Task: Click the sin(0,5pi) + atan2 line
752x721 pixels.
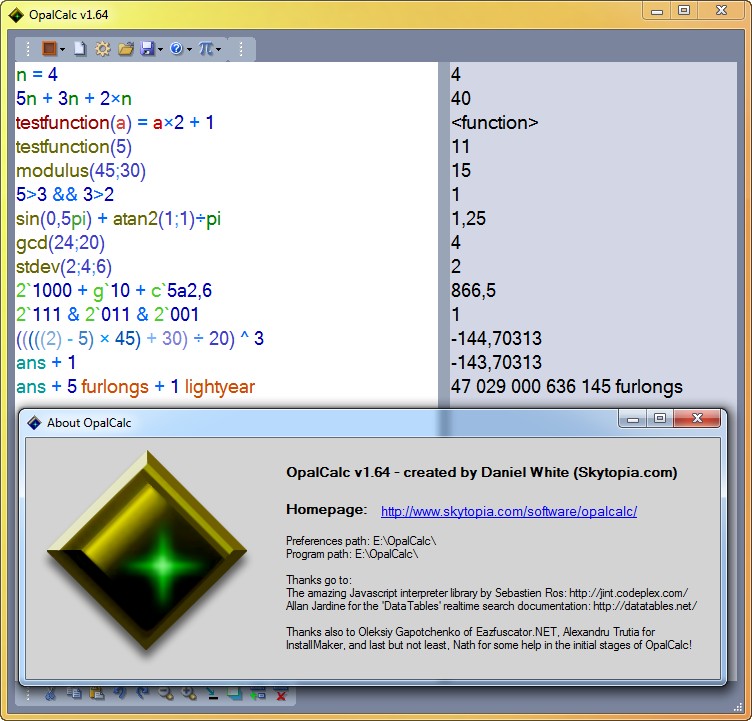Action: click(118, 219)
